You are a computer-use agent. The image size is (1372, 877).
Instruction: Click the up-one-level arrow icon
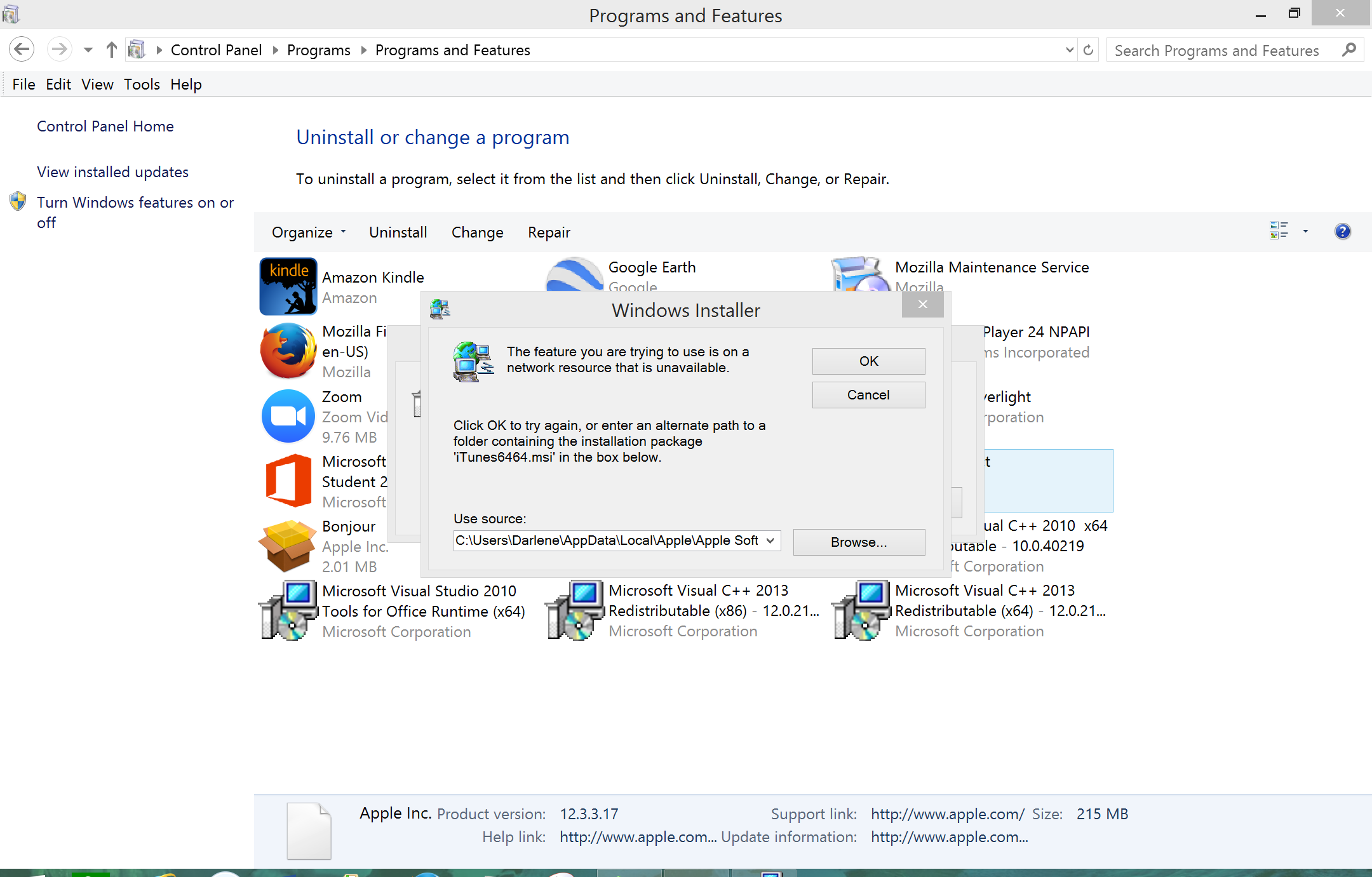click(x=112, y=50)
